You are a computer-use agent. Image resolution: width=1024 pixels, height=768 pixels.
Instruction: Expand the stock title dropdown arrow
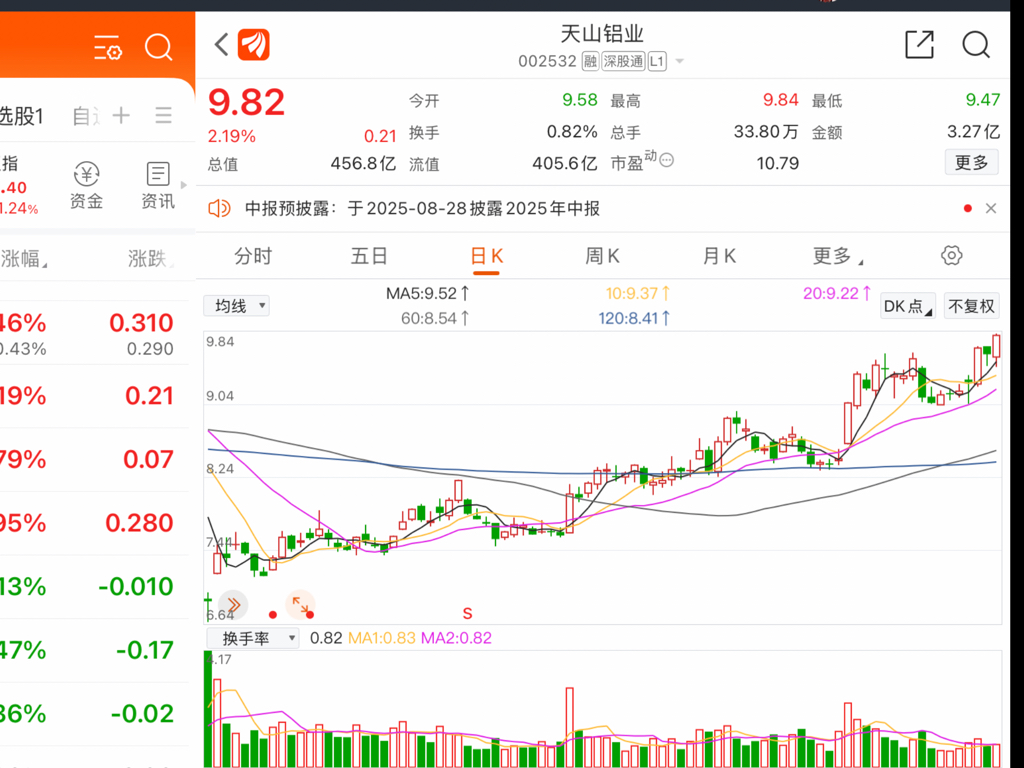point(679,61)
